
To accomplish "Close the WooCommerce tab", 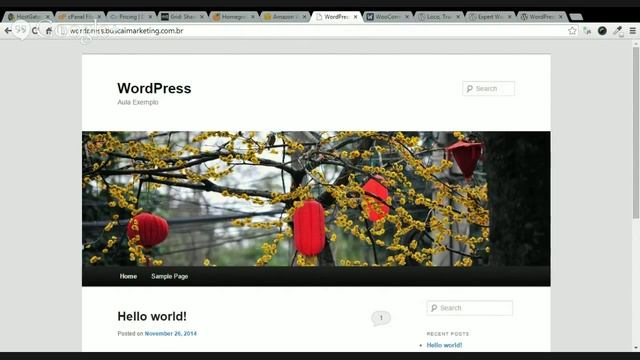I will (x=407, y=17).
